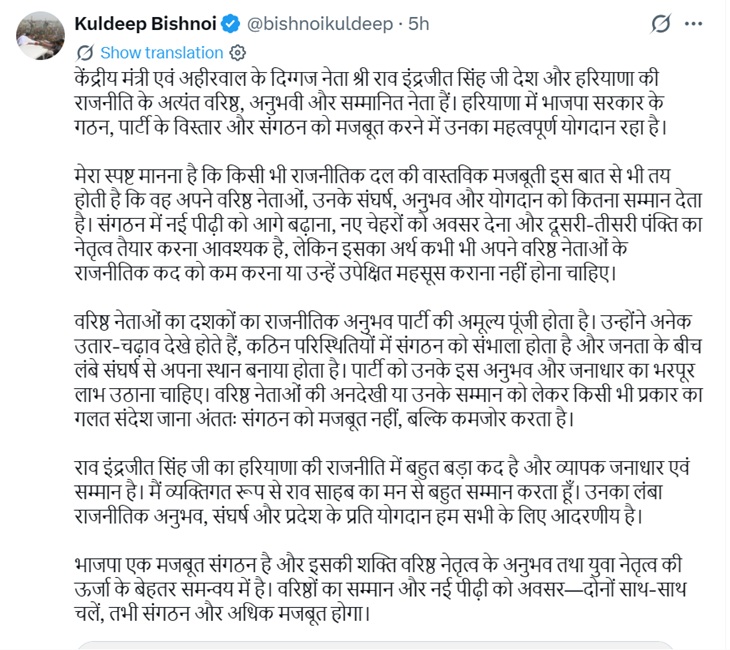Click the line starting "नेतृत्व तैयार करना आवश्यक"
Screen dimensions: 730x650
(351, 249)
